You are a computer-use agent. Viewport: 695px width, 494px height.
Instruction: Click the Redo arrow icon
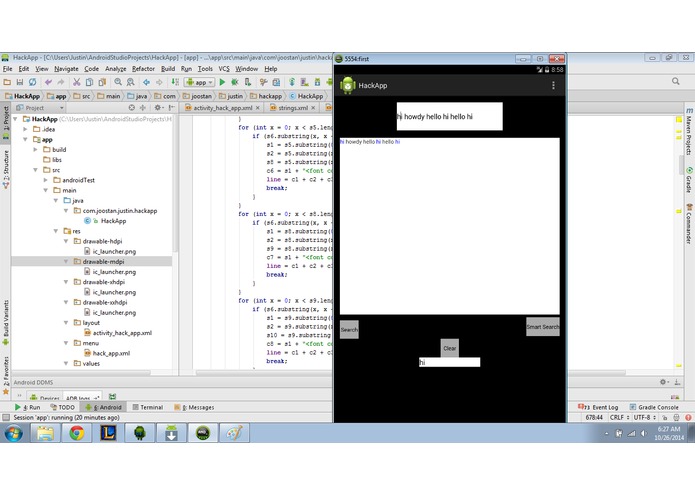(61, 82)
